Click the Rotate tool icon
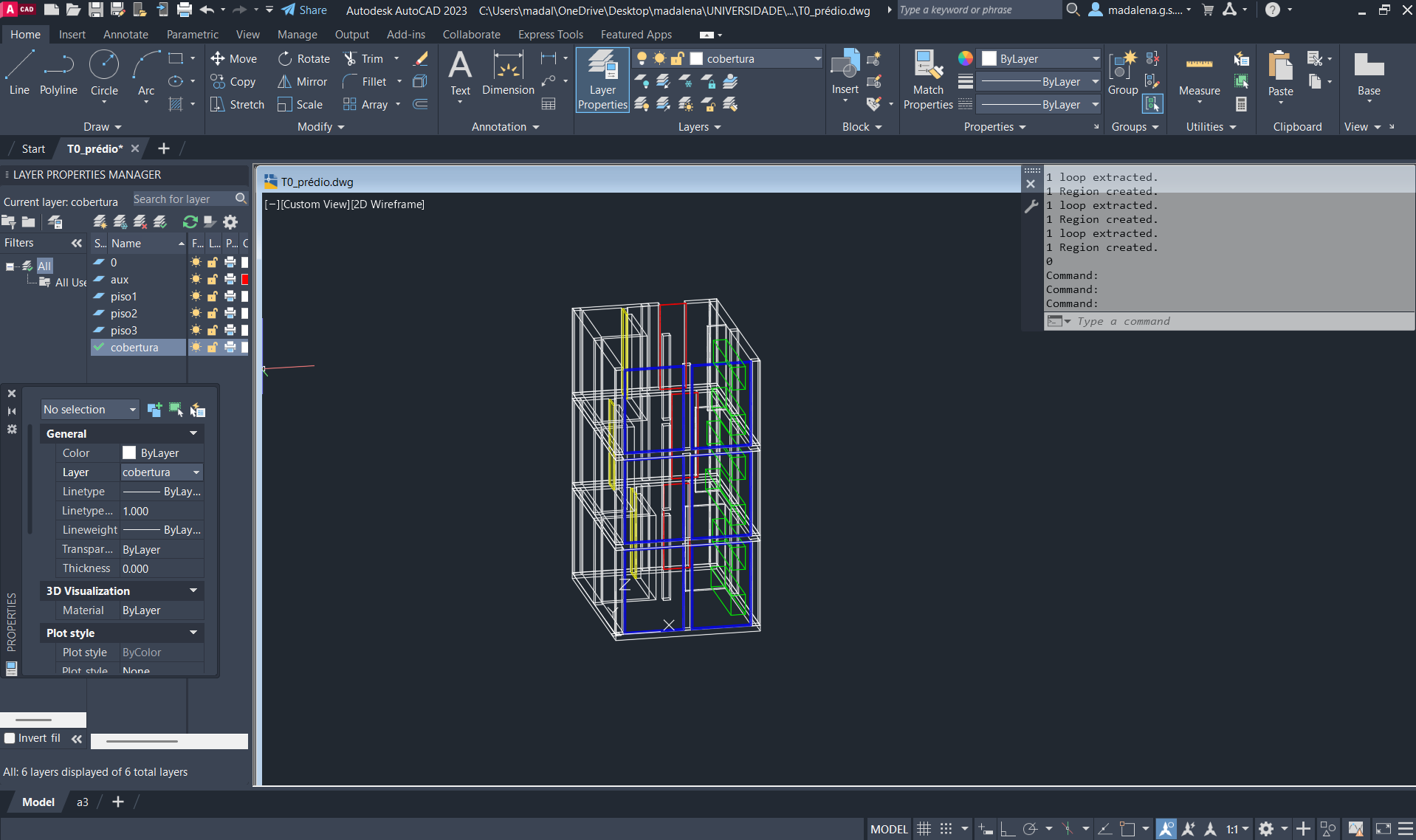 [x=285, y=59]
